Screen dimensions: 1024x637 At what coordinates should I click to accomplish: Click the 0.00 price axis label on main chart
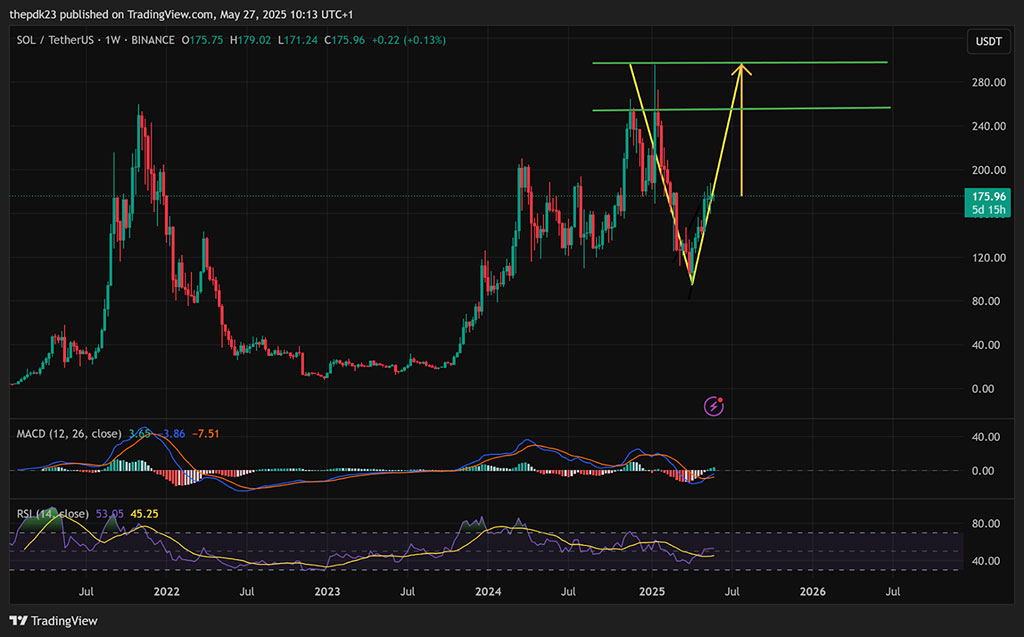coord(983,389)
